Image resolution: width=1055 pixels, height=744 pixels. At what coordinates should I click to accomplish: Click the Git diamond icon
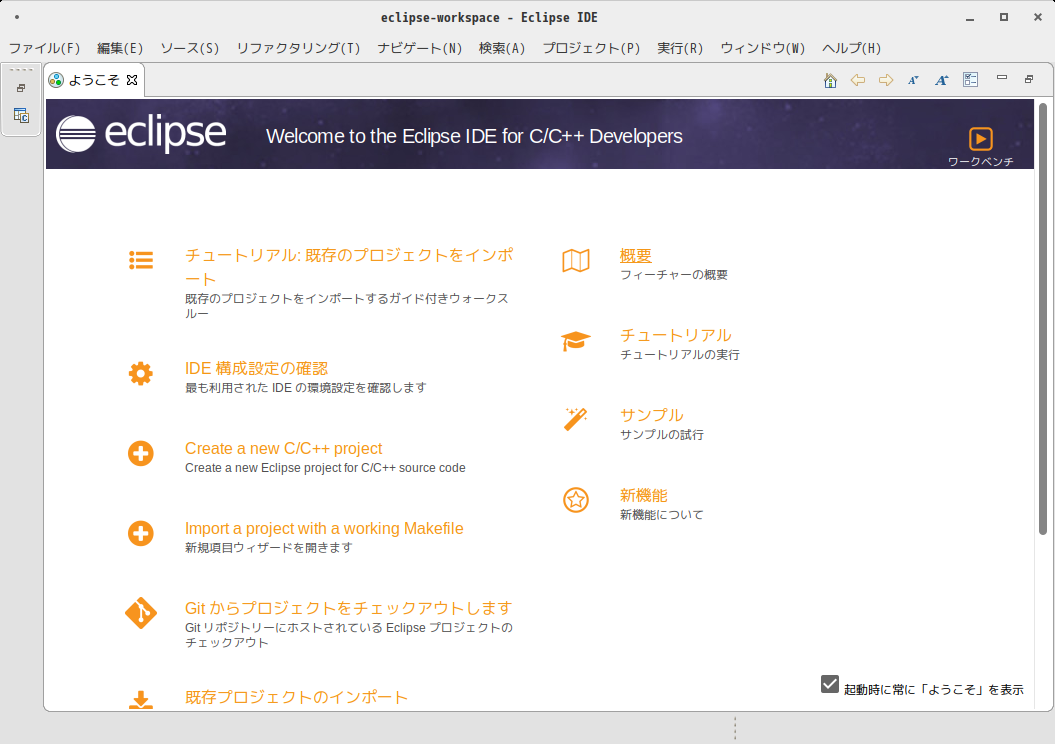[141, 613]
